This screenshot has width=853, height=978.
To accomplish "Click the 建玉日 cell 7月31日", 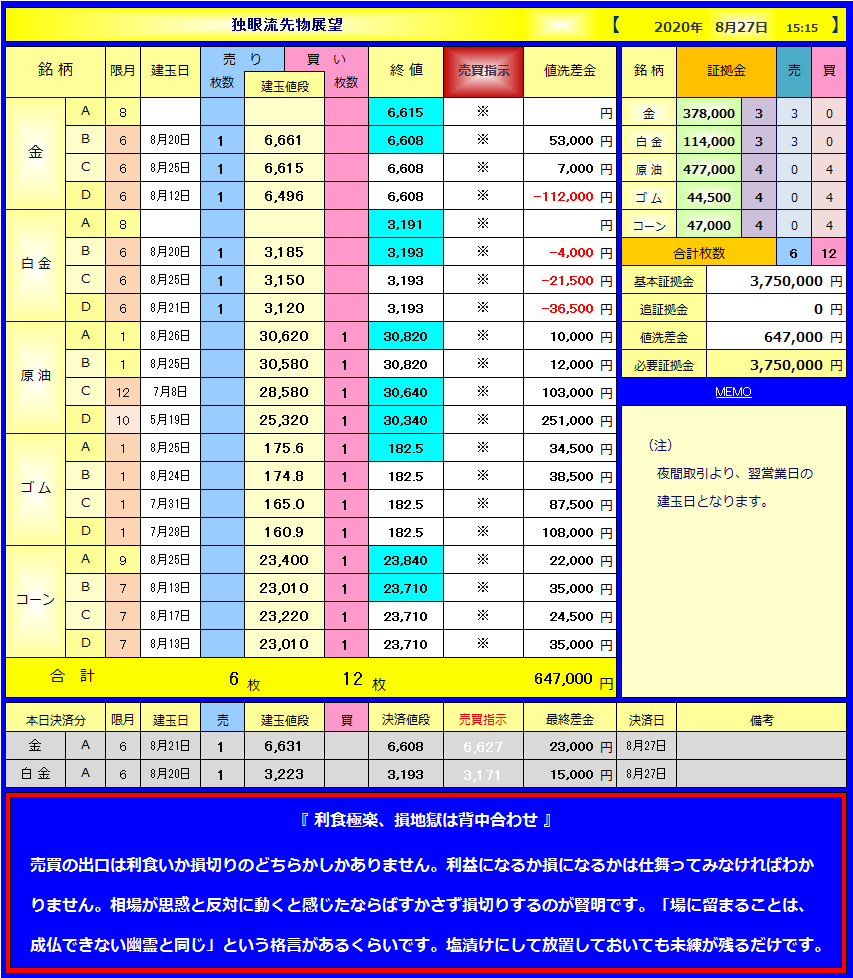I will tap(170, 504).
